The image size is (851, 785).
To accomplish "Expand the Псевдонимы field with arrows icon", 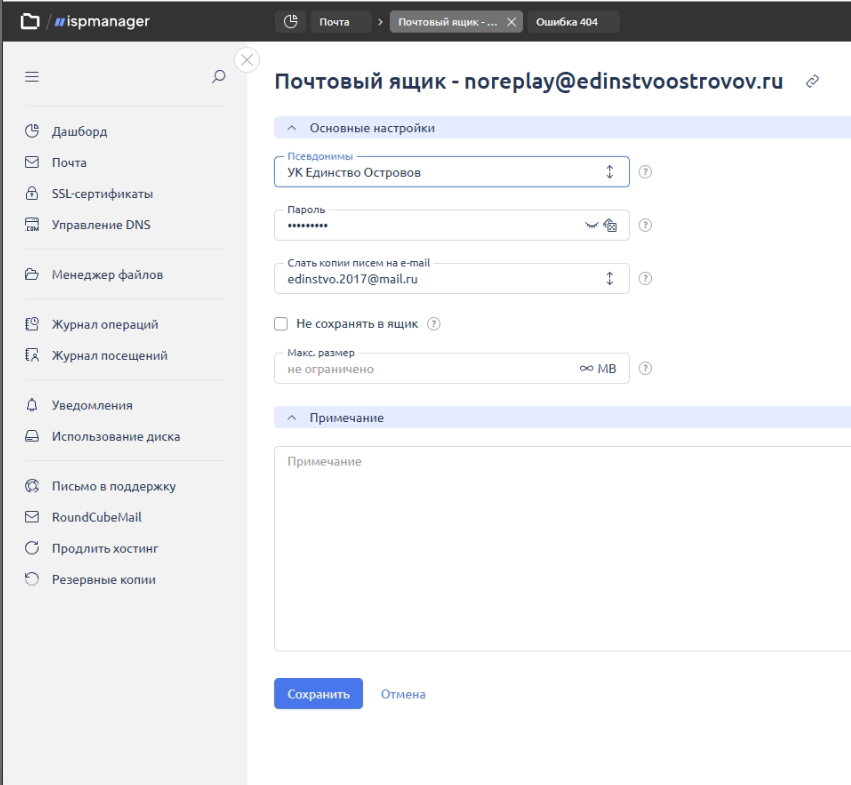I will 609,172.
